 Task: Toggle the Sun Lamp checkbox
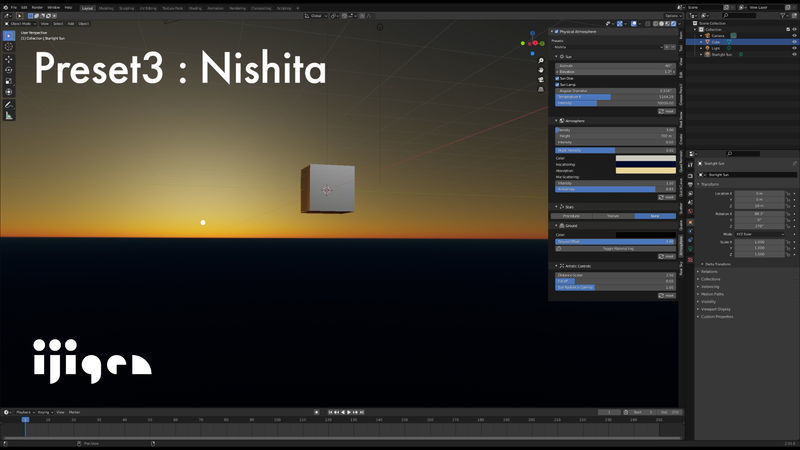tap(557, 85)
